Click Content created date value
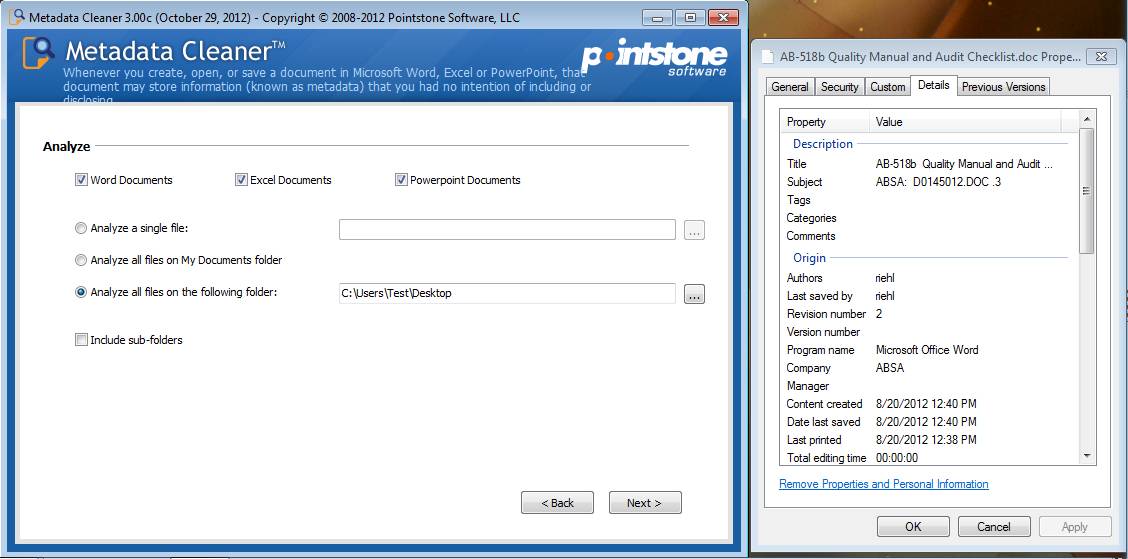 click(926, 404)
